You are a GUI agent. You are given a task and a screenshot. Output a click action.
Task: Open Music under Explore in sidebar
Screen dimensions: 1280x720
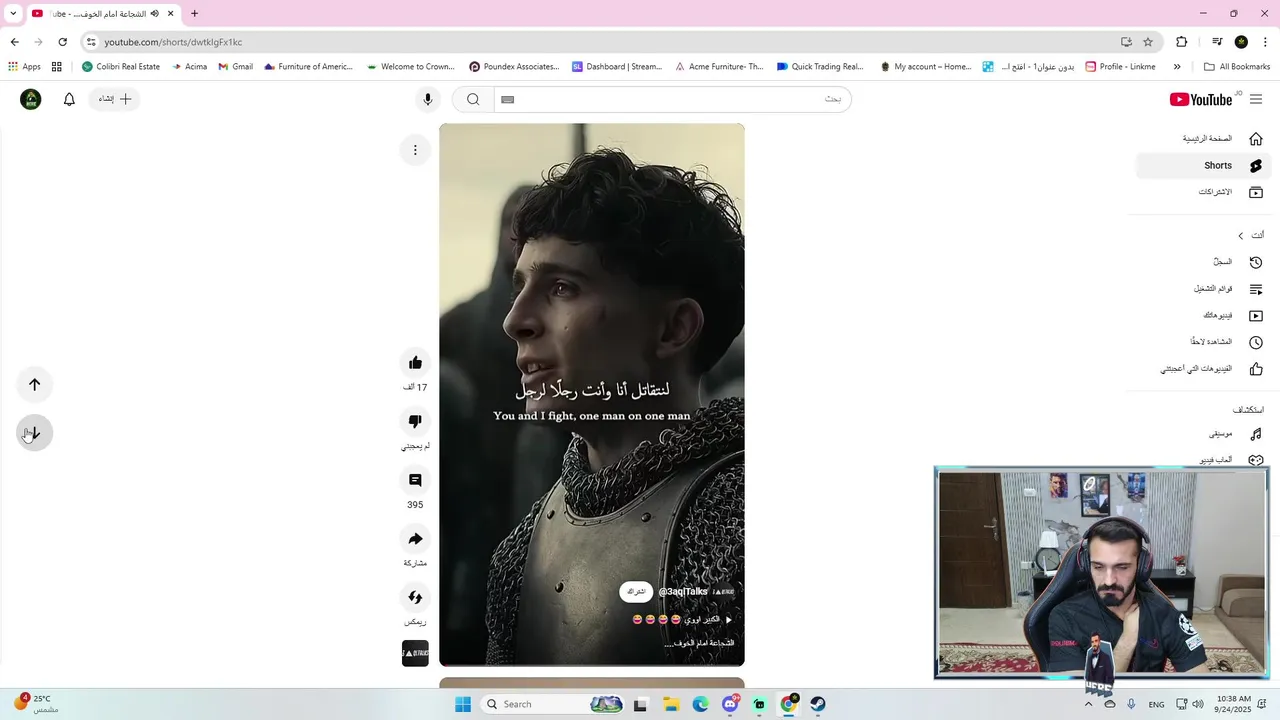1204,434
